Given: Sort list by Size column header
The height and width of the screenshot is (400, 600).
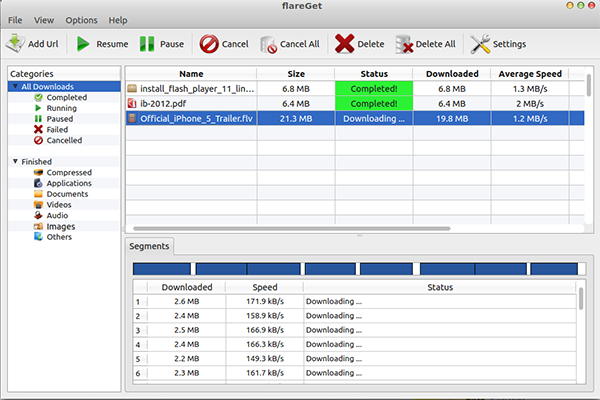Looking at the screenshot, I should pos(296,73).
